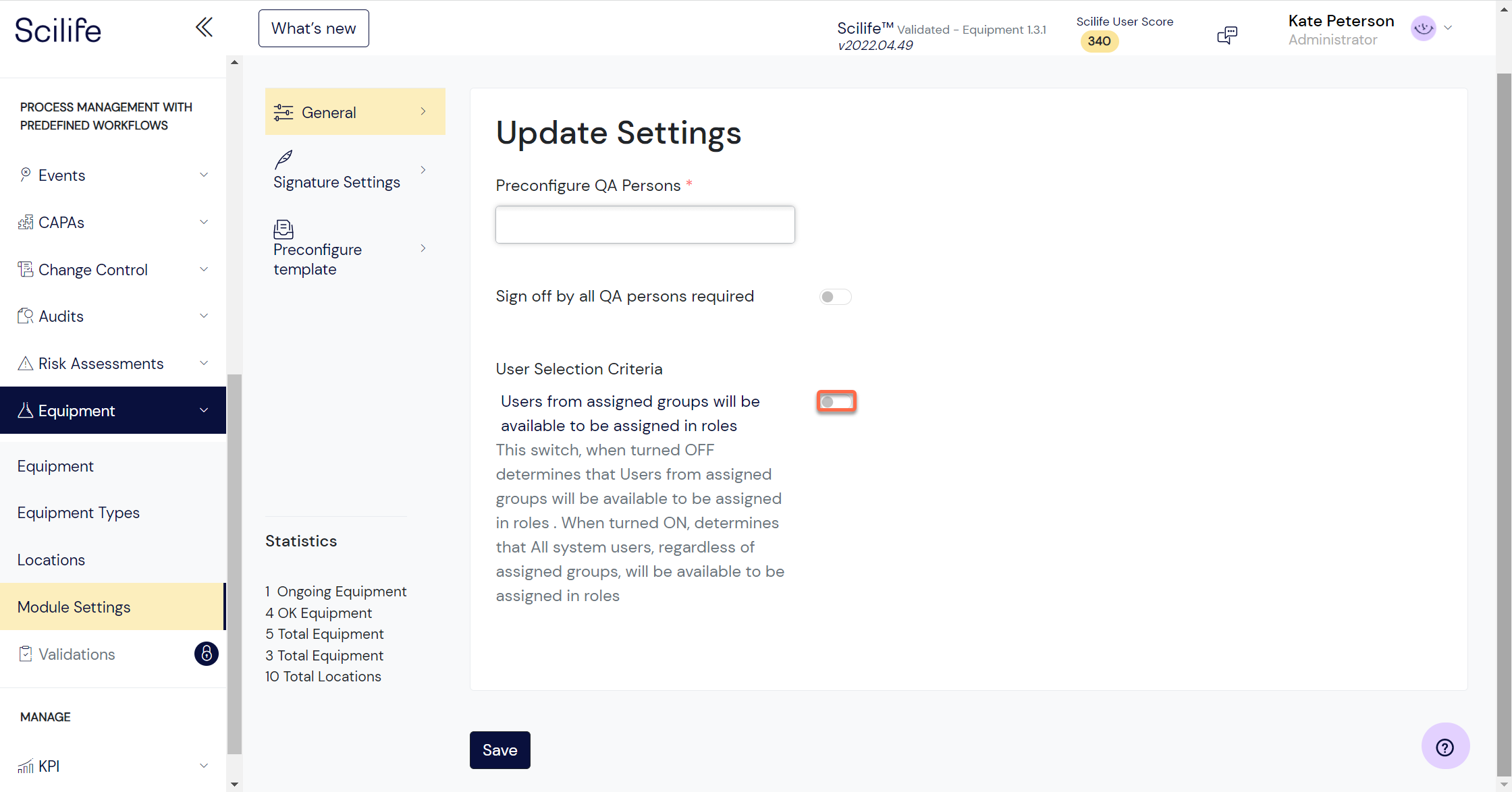Image resolution: width=1512 pixels, height=792 pixels.
Task: Toggle Sign off by all QA persons
Action: (836, 297)
